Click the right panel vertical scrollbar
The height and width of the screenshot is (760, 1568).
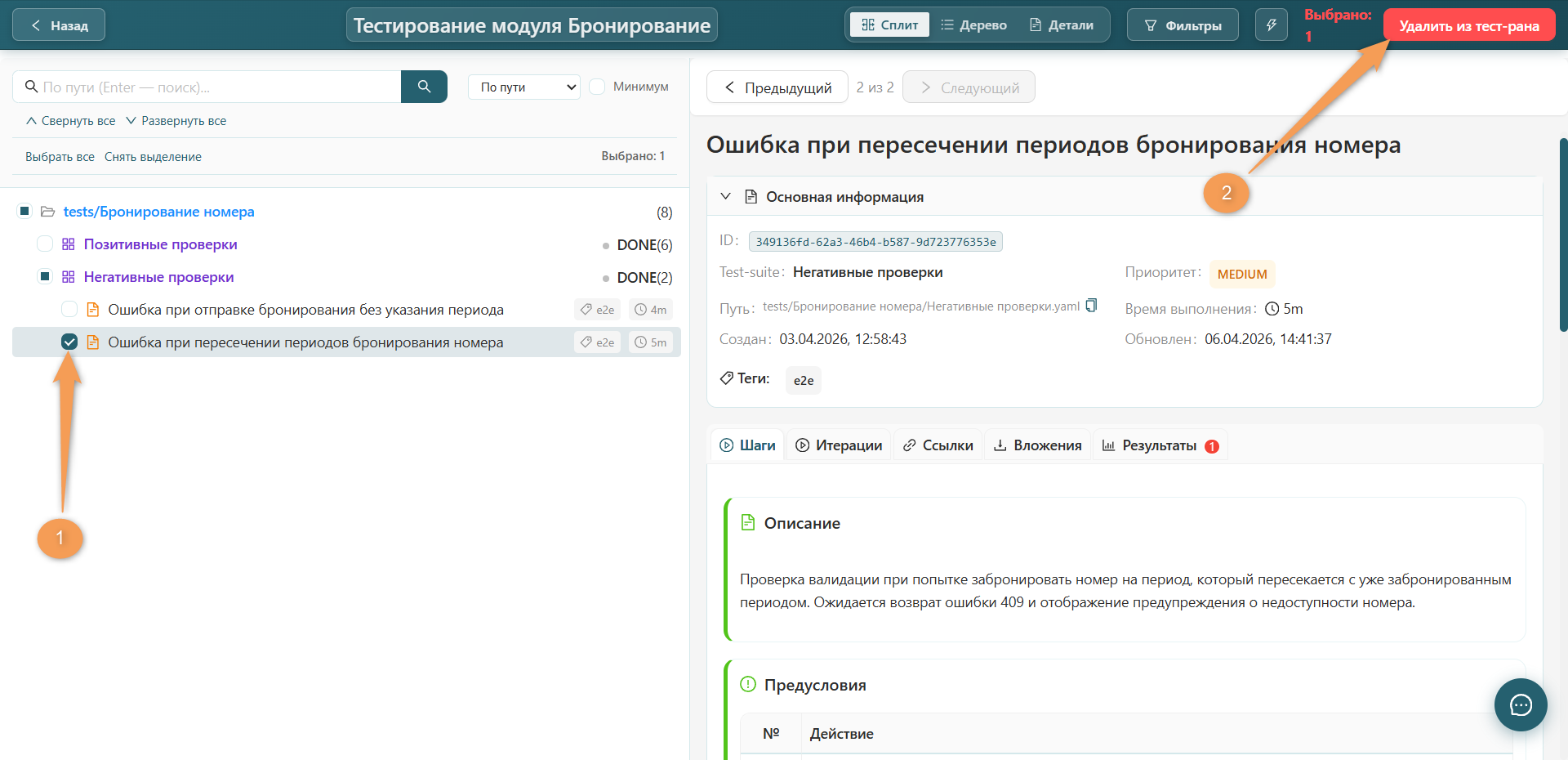(1563, 235)
